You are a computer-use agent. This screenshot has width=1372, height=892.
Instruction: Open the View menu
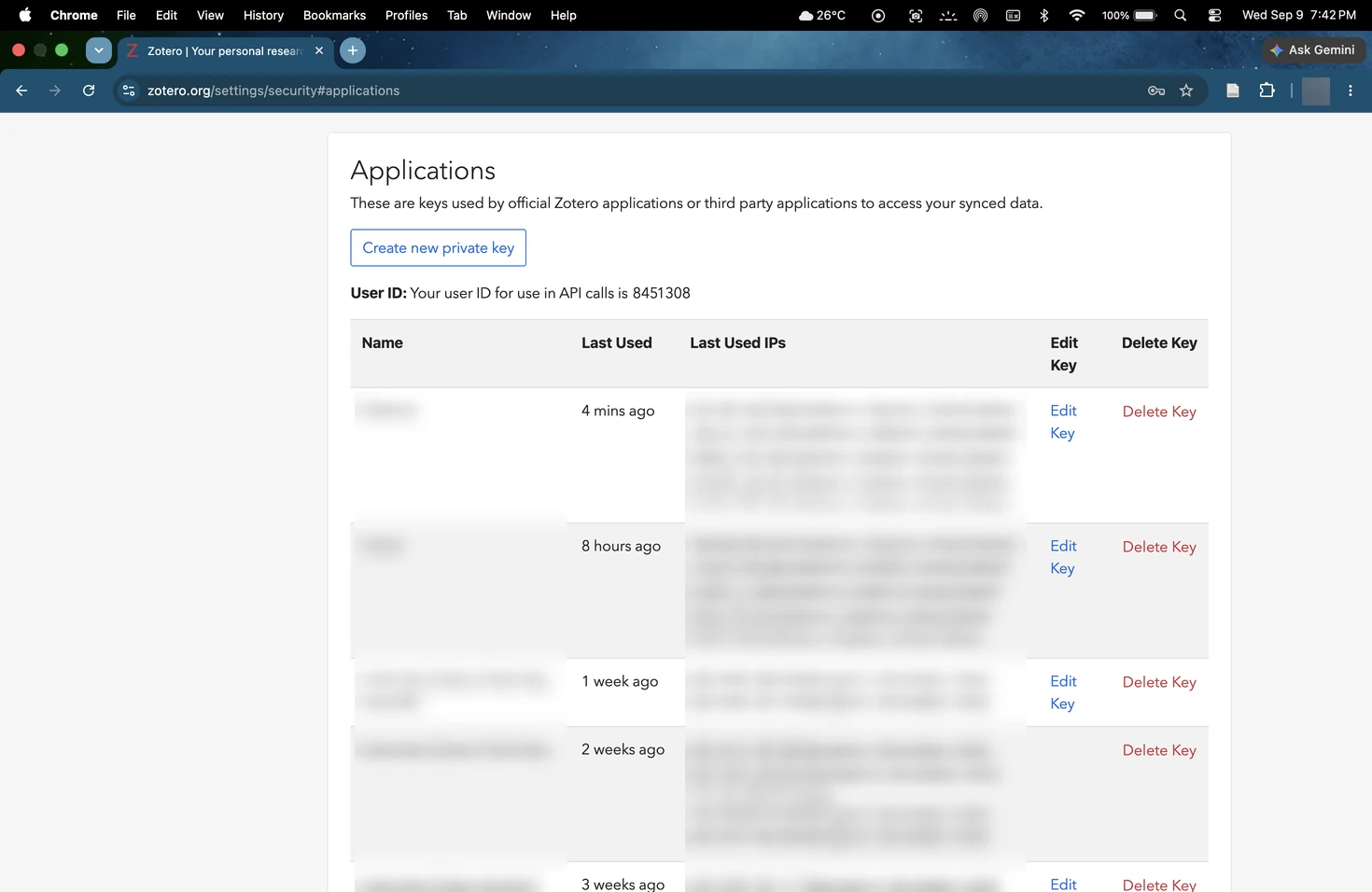[210, 15]
